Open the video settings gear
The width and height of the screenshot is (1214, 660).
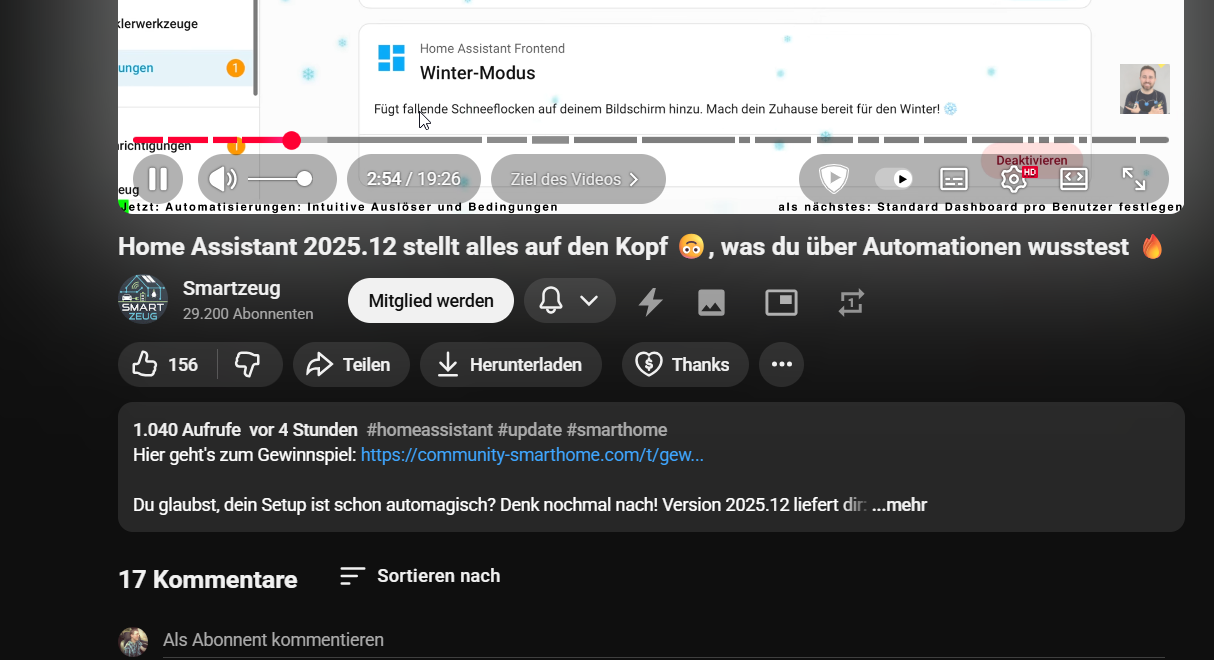click(1013, 179)
